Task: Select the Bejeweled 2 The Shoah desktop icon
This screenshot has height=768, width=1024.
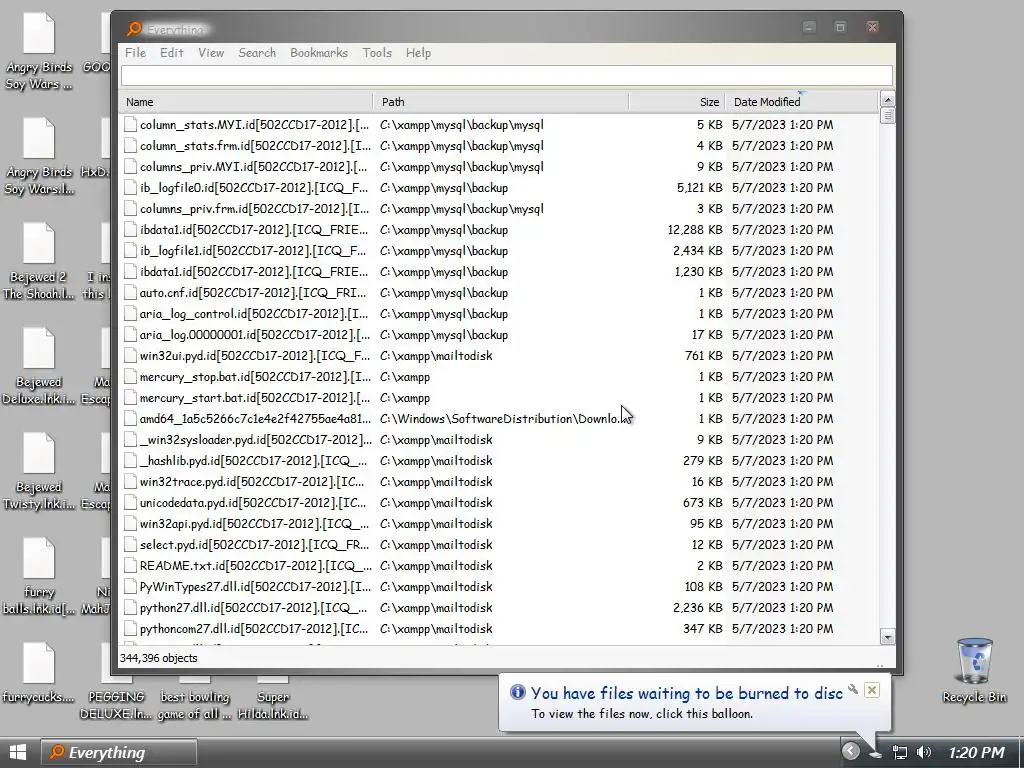Action: pos(39,261)
